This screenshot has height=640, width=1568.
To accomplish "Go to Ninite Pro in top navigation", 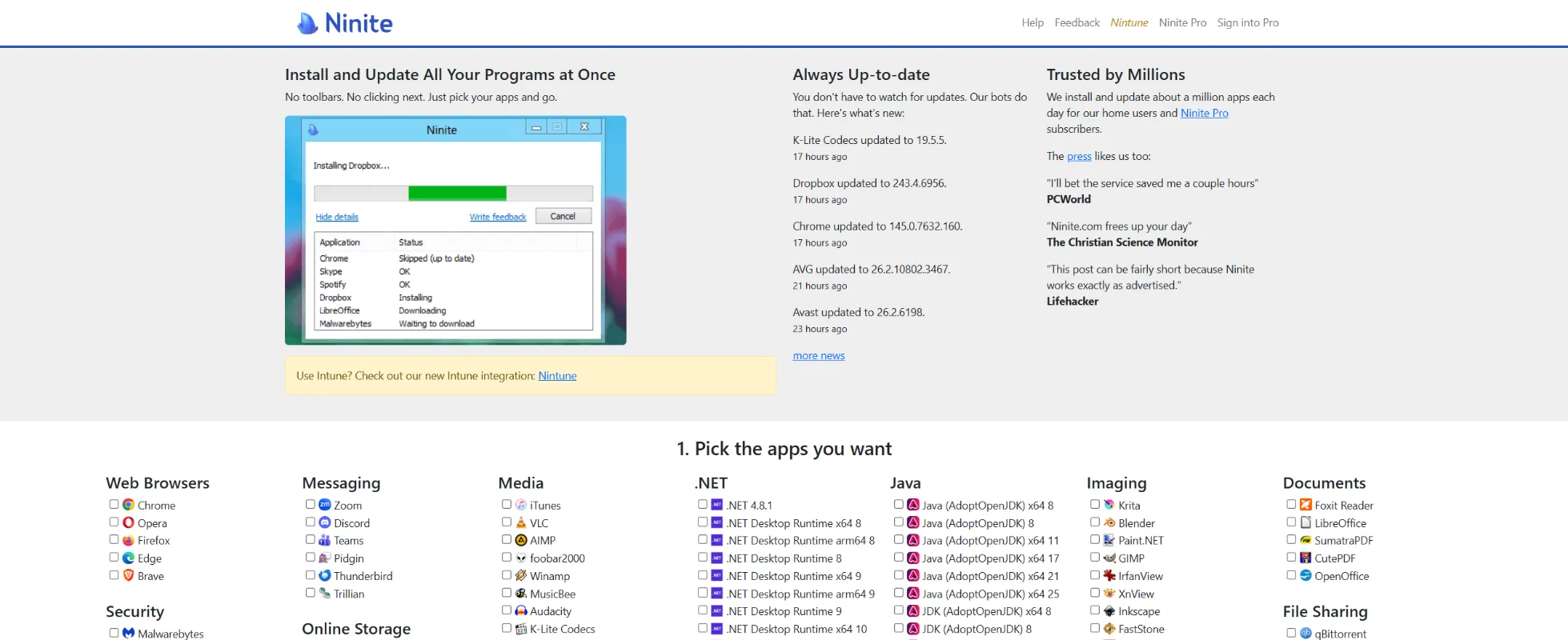I will (1182, 22).
